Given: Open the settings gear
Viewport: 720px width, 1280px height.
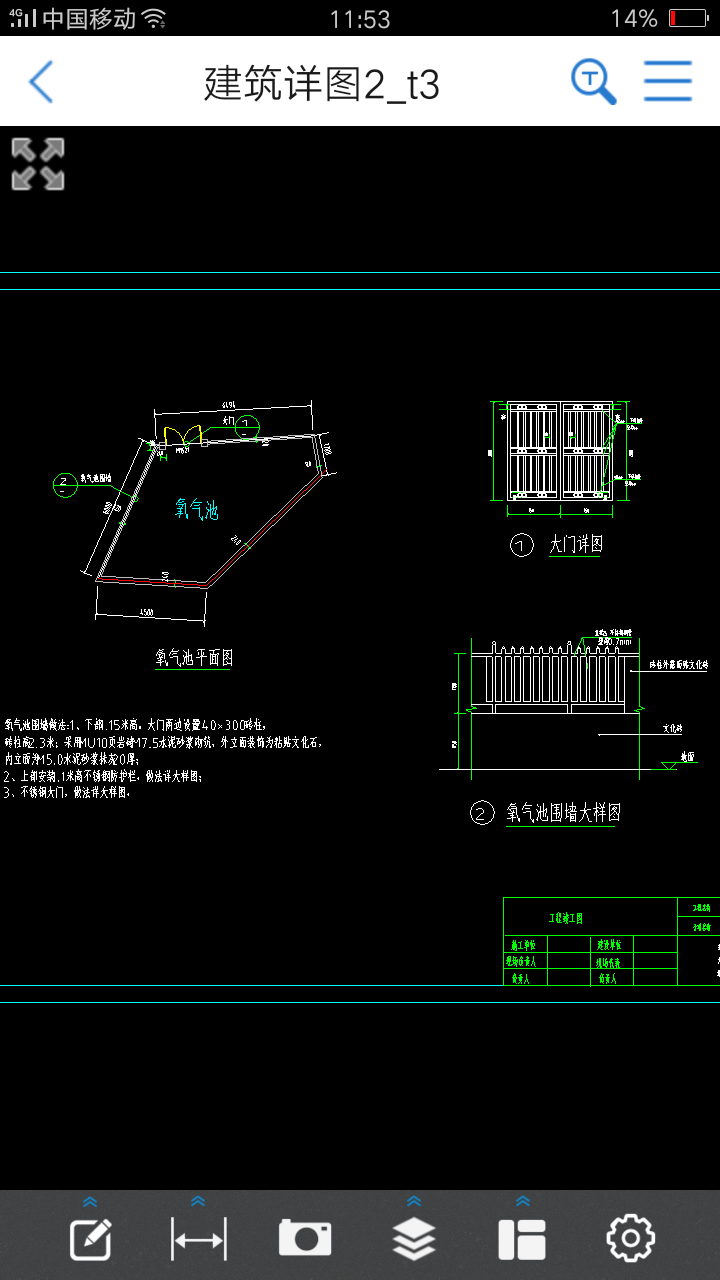Looking at the screenshot, I should 631,1239.
